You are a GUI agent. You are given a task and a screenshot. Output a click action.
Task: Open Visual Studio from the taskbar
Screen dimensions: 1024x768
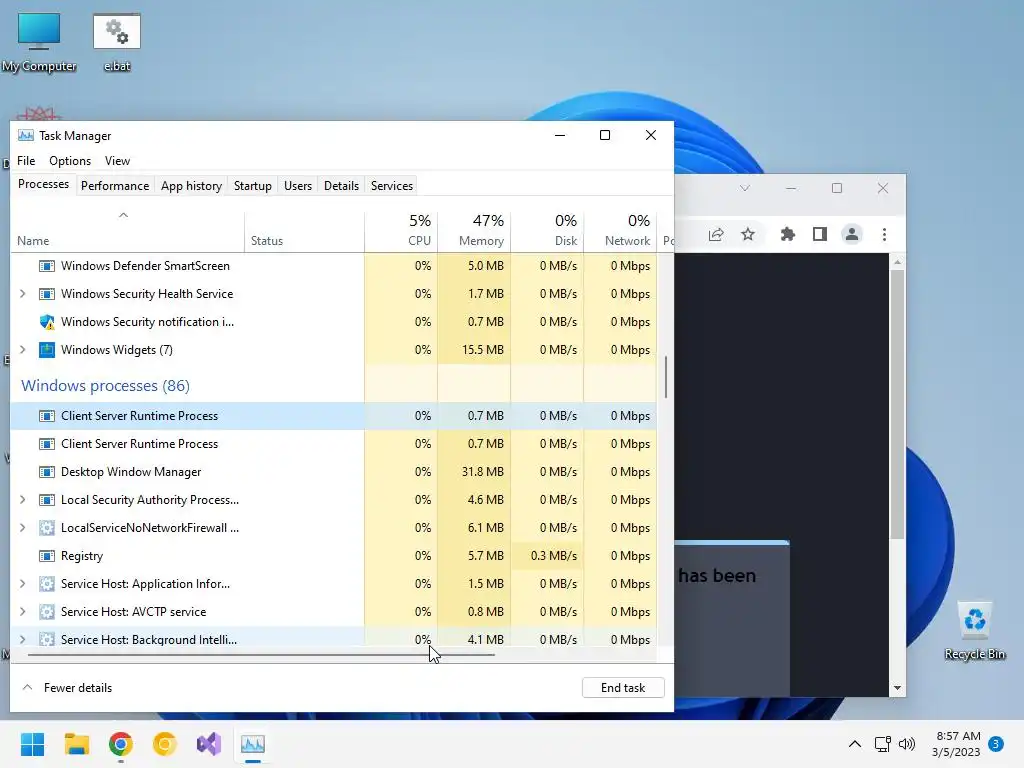click(x=209, y=744)
